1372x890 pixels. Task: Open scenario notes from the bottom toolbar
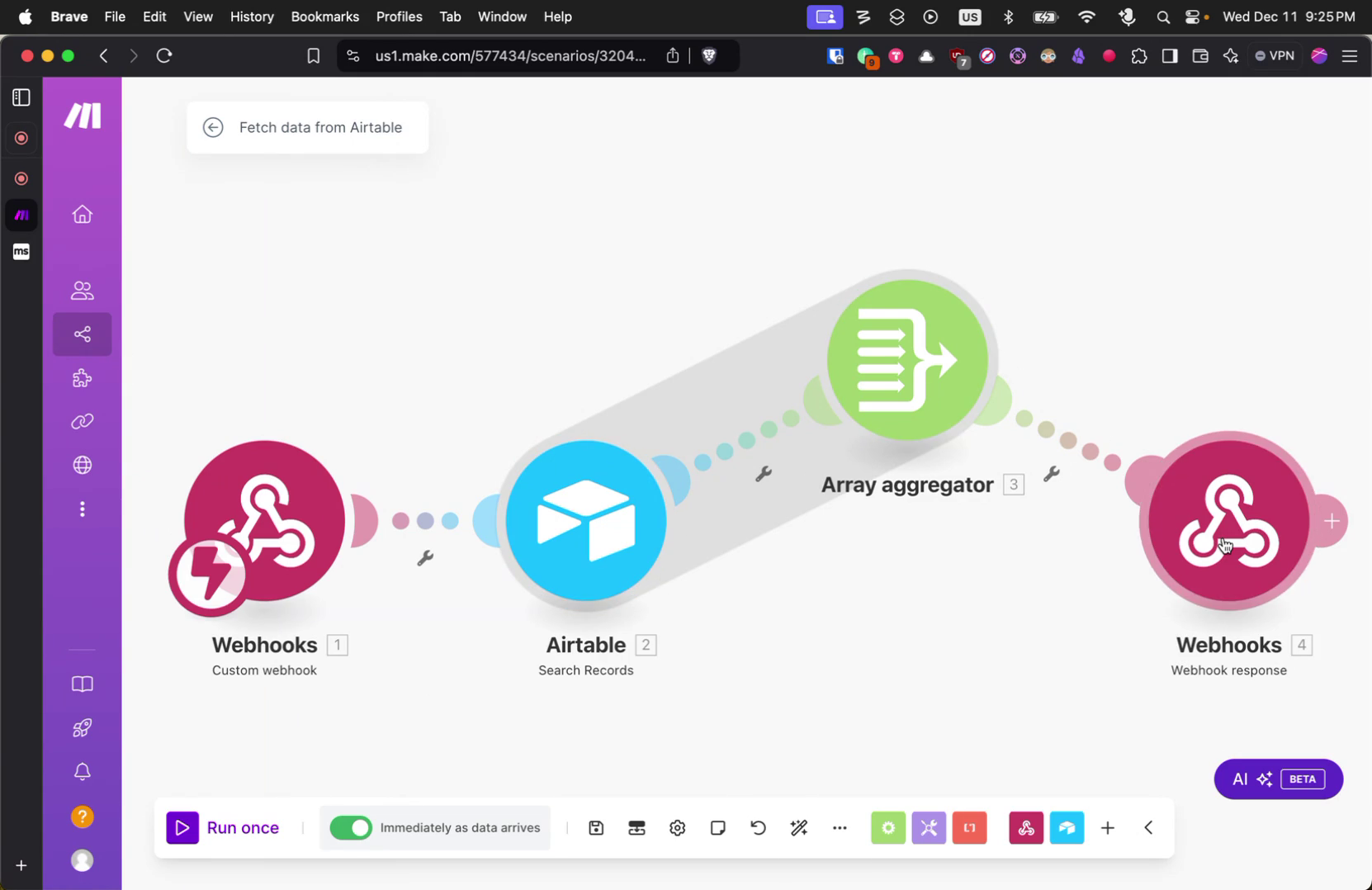click(x=717, y=827)
